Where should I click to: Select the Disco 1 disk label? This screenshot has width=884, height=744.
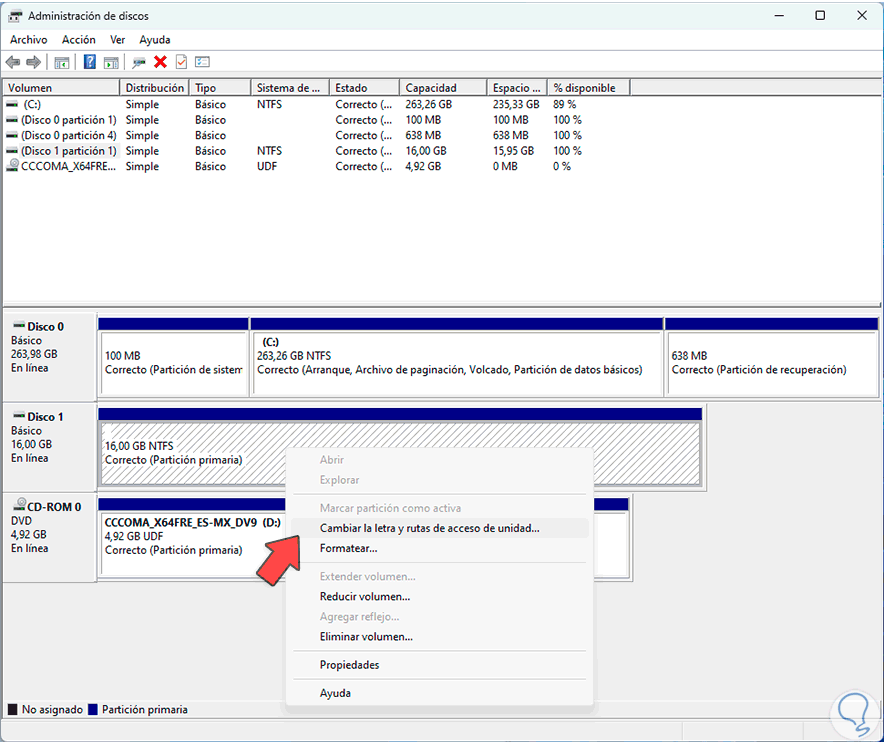coord(50,446)
